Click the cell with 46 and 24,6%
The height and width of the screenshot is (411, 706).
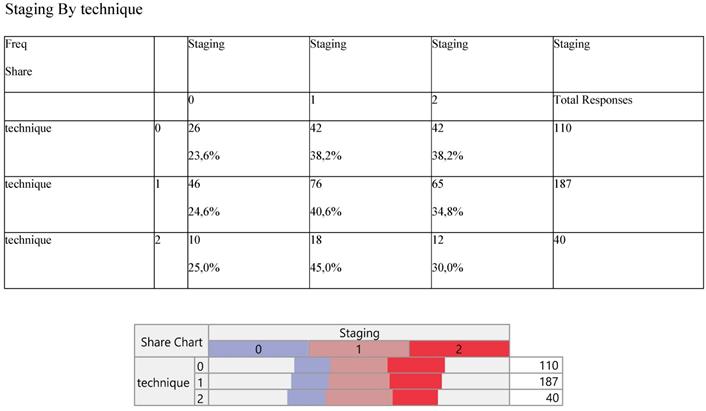[x=248, y=204]
